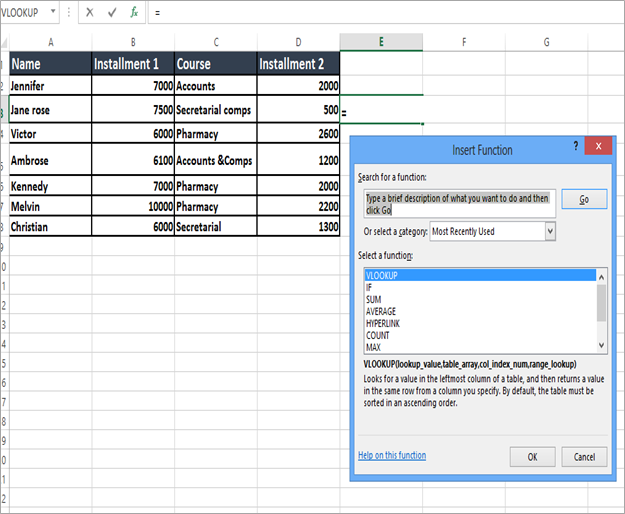The width and height of the screenshot is (625, 514).
Task: Select SUM in function list
Action: (x=480, y=299)
